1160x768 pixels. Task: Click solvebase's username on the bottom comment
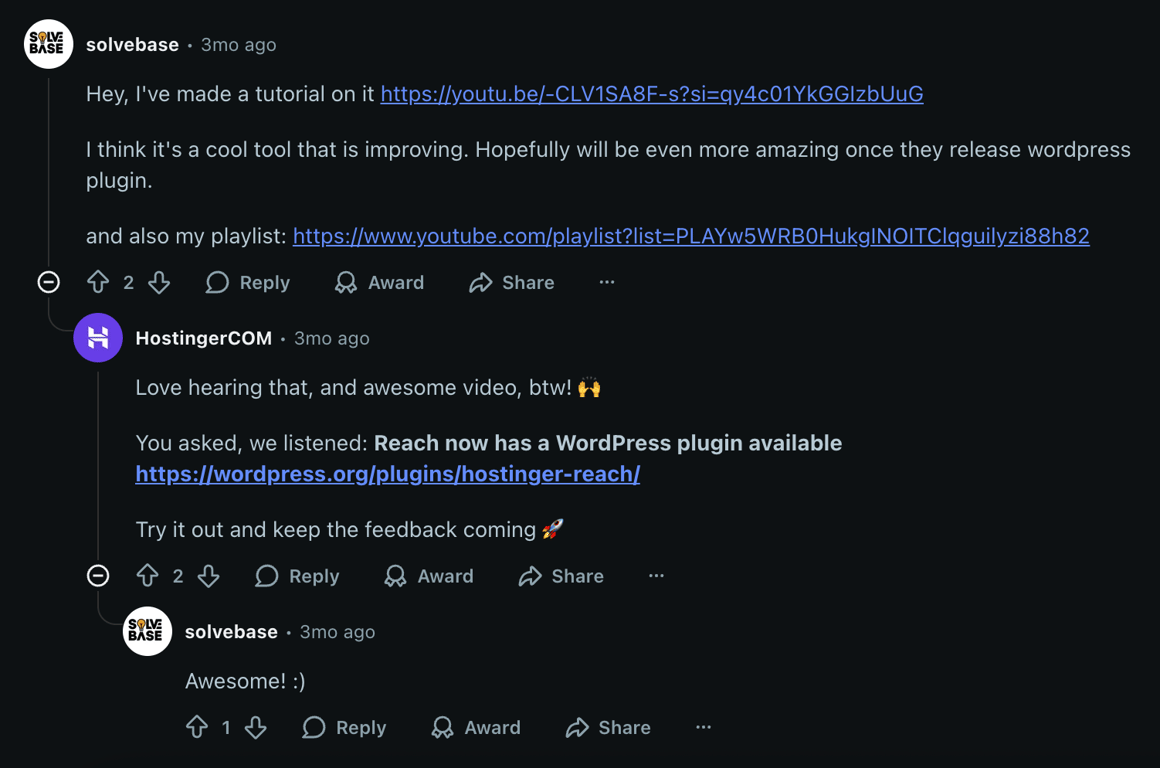231,632
